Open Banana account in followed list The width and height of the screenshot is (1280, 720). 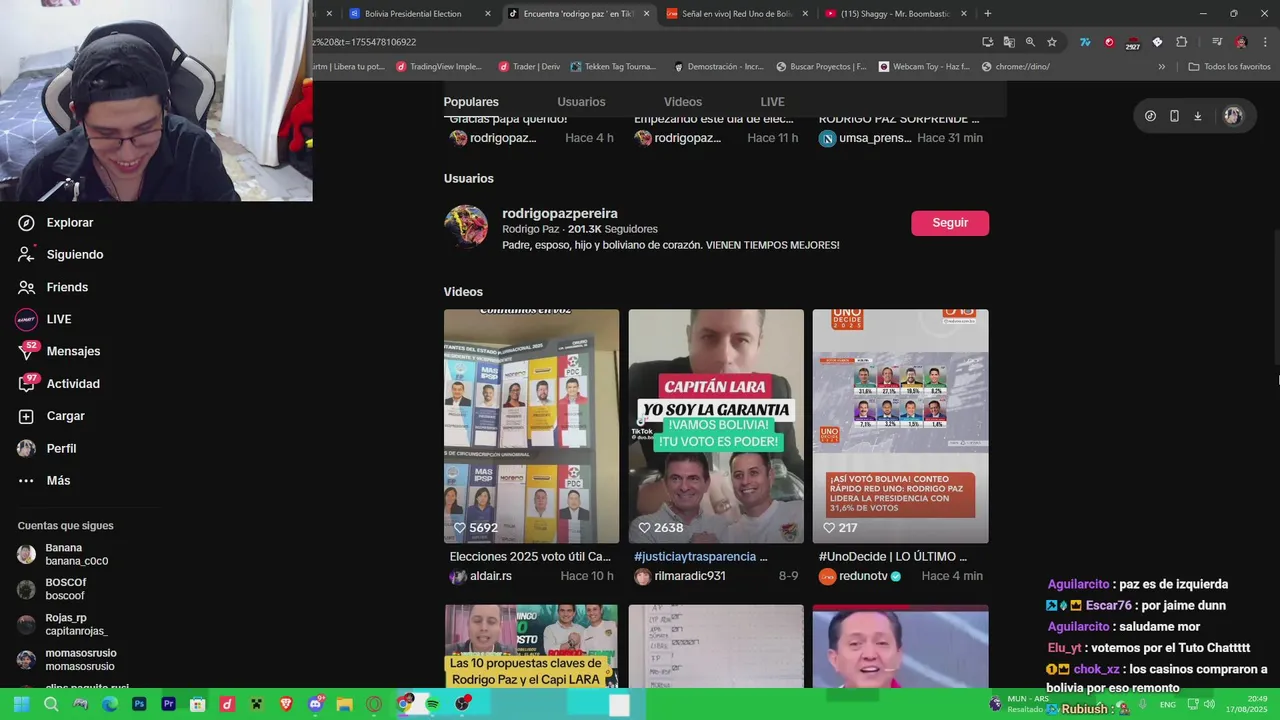point(62,554)
